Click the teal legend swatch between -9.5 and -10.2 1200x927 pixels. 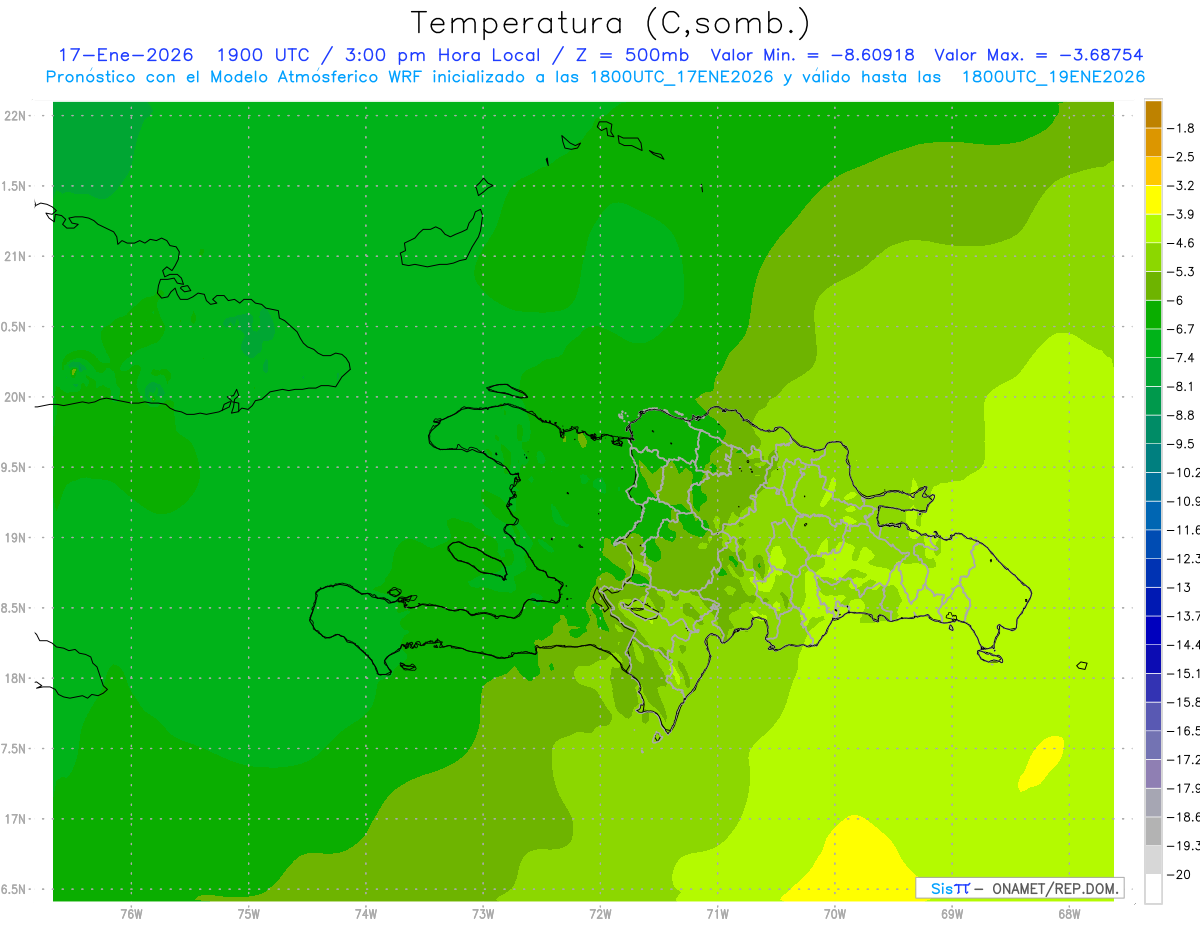point(1153,458)
